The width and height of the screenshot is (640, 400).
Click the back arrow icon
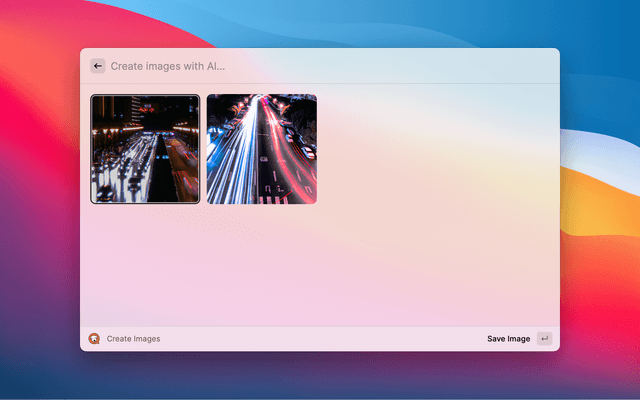click(x=98, y=66)
